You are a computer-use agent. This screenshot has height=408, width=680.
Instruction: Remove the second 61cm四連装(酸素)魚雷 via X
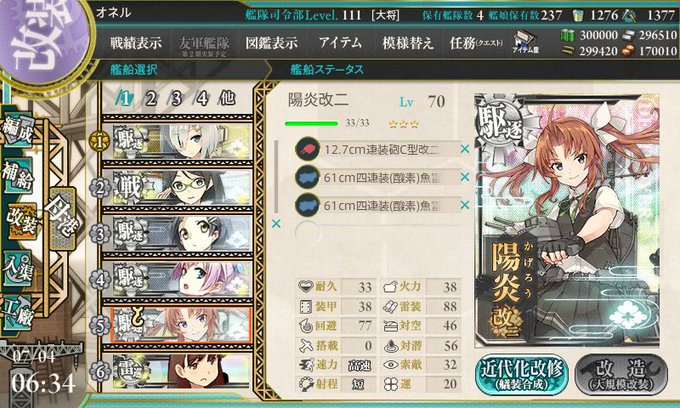(464, 205)
